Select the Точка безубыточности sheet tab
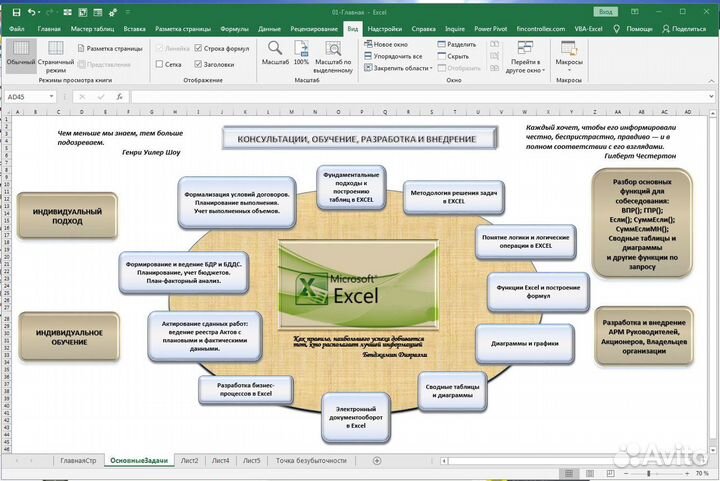 tap(311, 460)
